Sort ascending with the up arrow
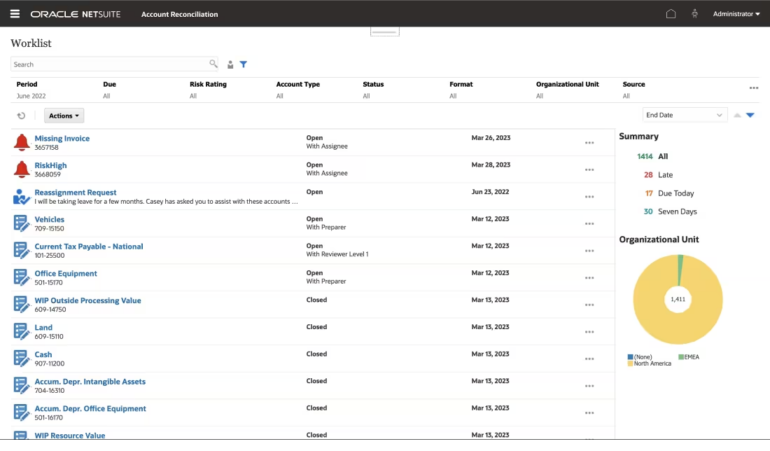 (737, 115)
